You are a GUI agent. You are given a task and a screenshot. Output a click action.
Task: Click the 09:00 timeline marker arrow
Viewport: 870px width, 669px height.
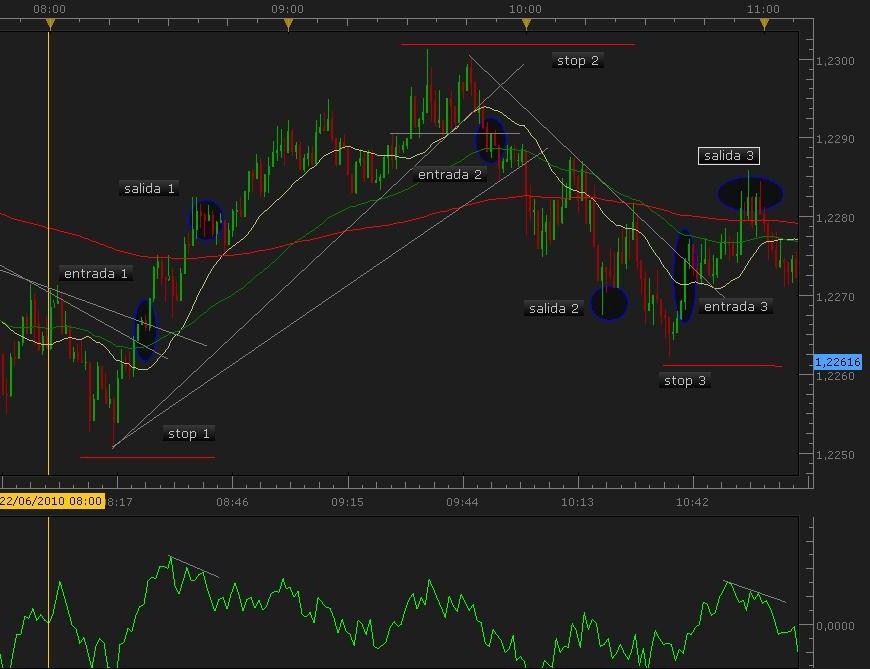pyautogui.click(x=288, y=24)
